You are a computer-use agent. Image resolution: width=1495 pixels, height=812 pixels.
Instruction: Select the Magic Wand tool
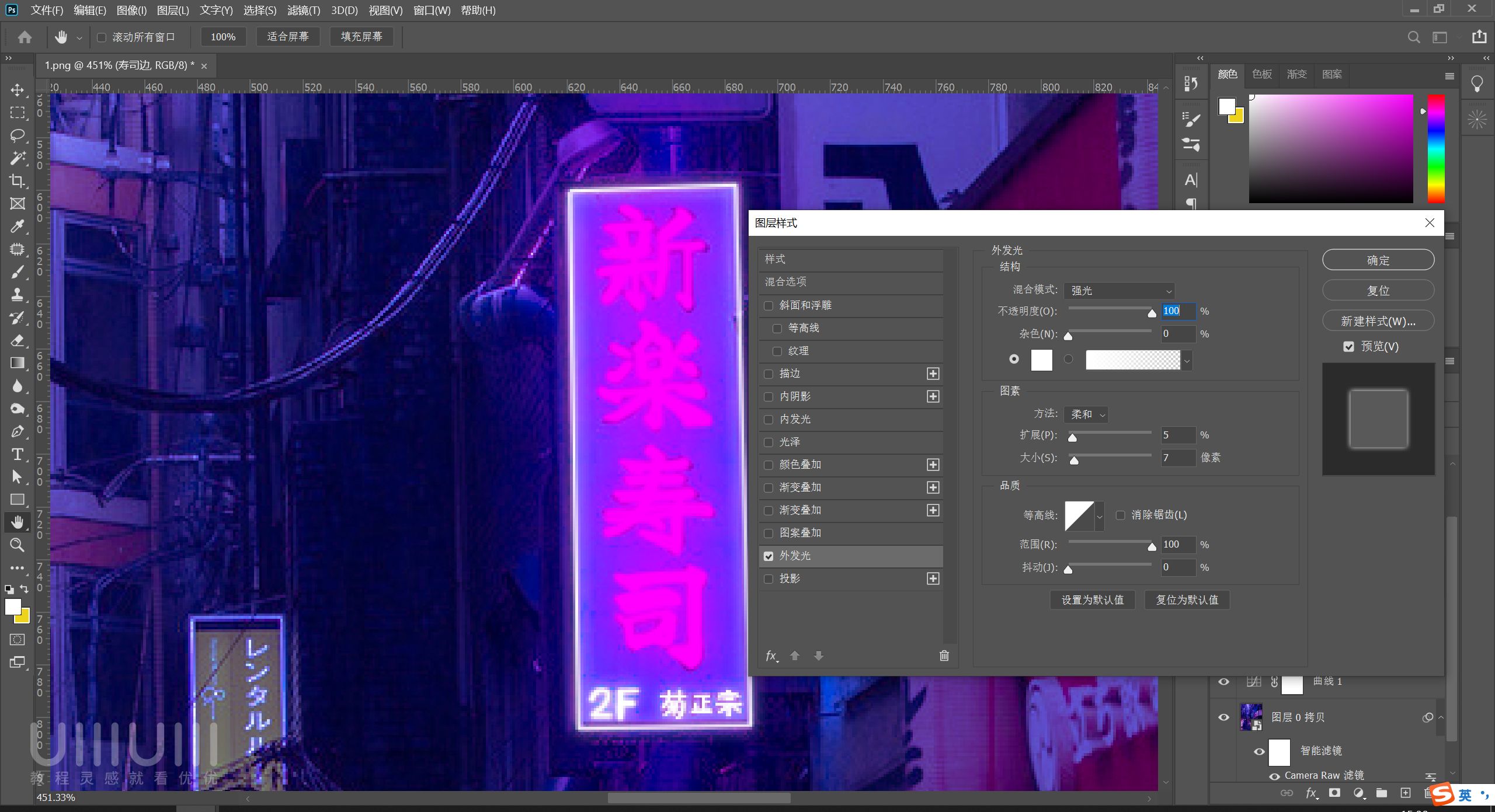click(18, 158)
